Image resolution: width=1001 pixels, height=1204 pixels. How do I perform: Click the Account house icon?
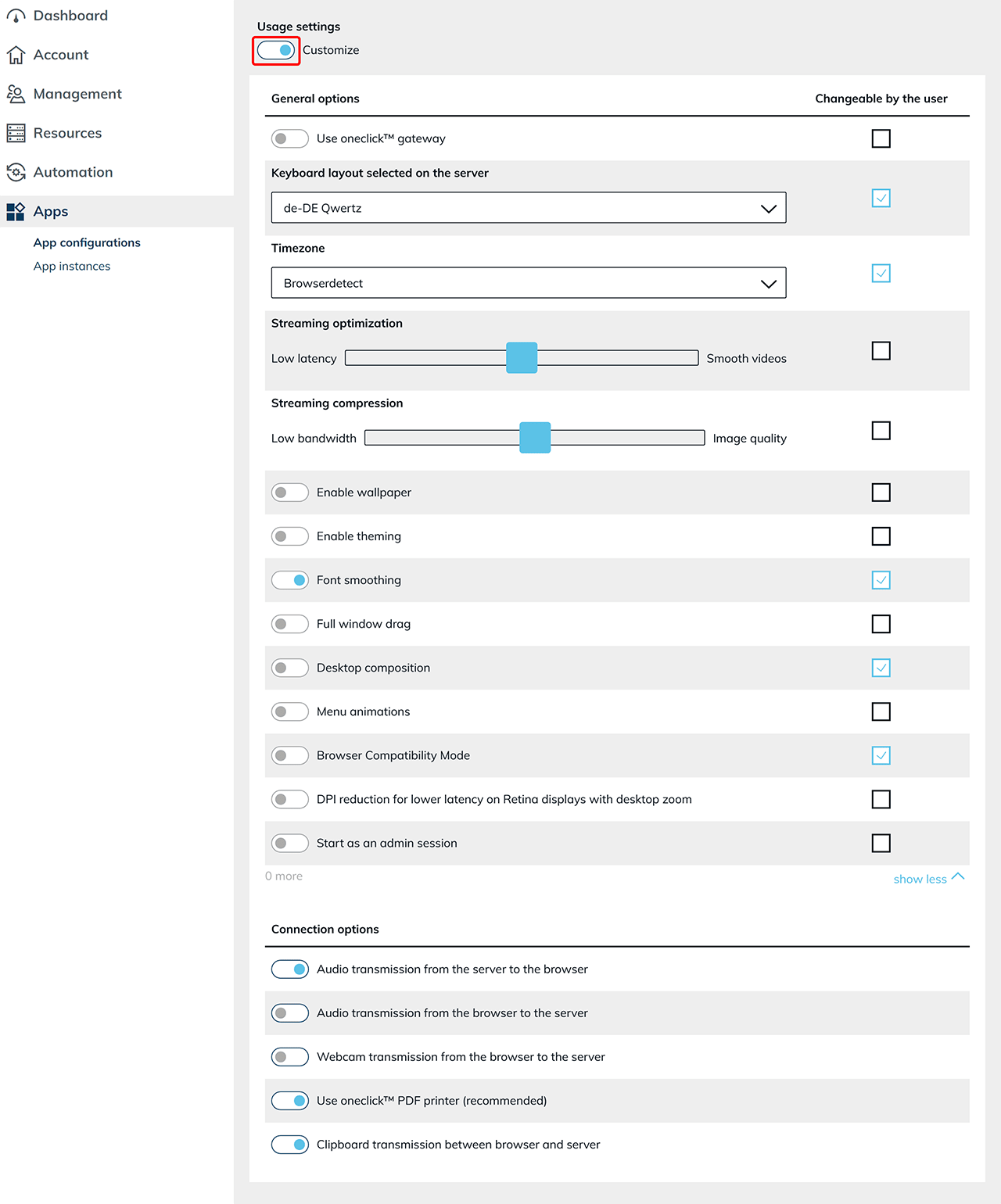pyautogui.click(x=16, y=55)
